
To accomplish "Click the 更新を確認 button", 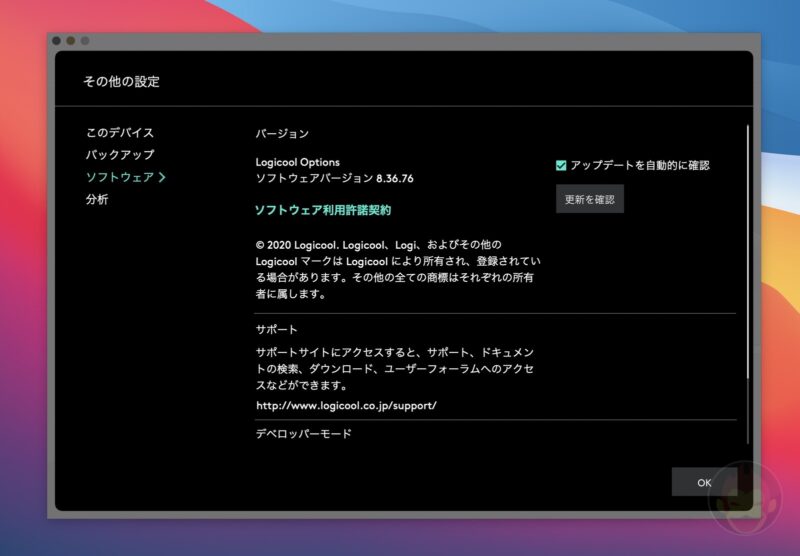I will [589, 199].
